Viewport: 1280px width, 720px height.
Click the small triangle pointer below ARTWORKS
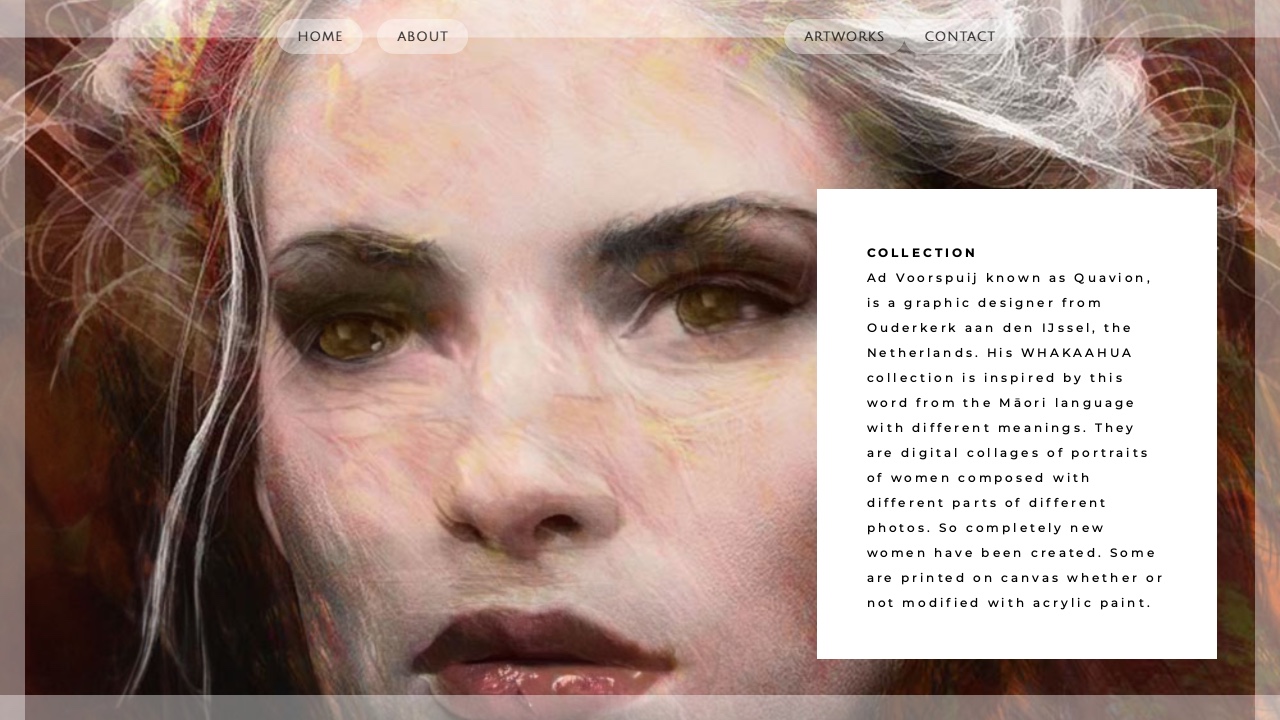pos(904,47)
